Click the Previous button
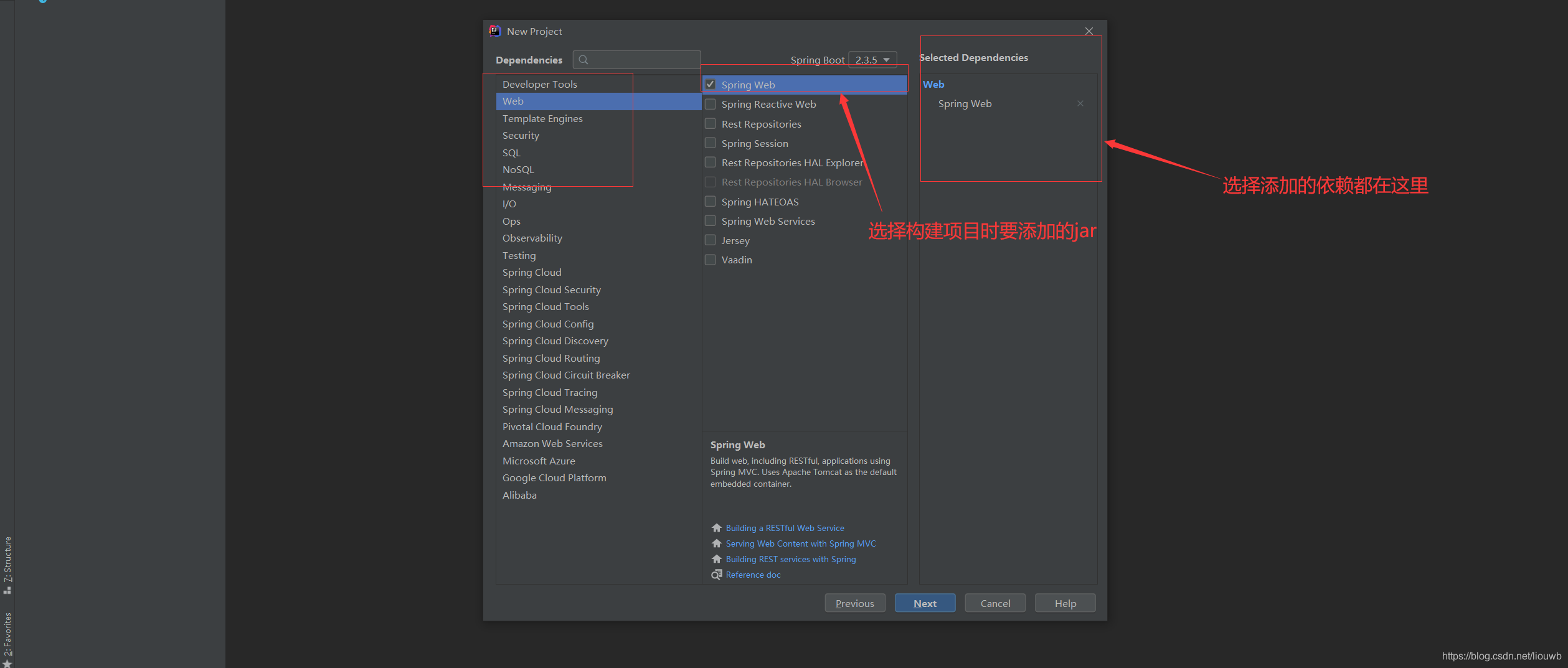 [855, 603]
